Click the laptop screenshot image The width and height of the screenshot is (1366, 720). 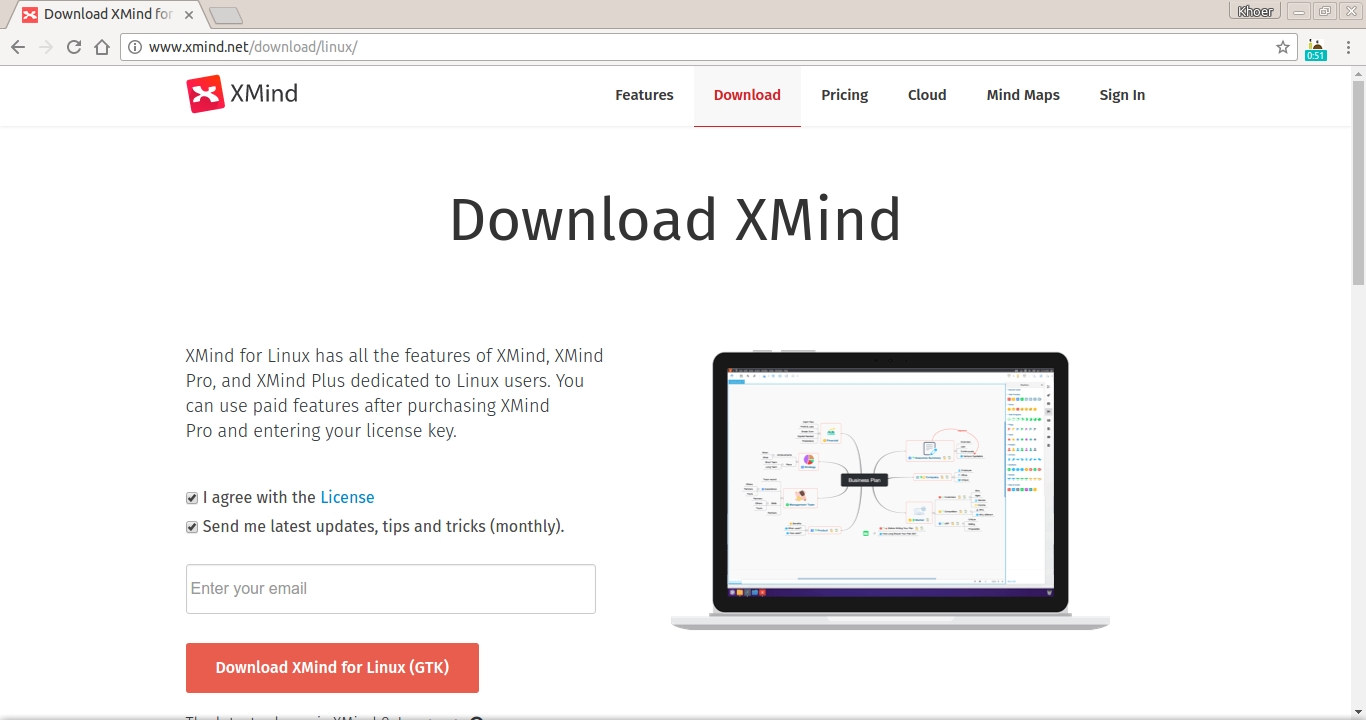890,490
